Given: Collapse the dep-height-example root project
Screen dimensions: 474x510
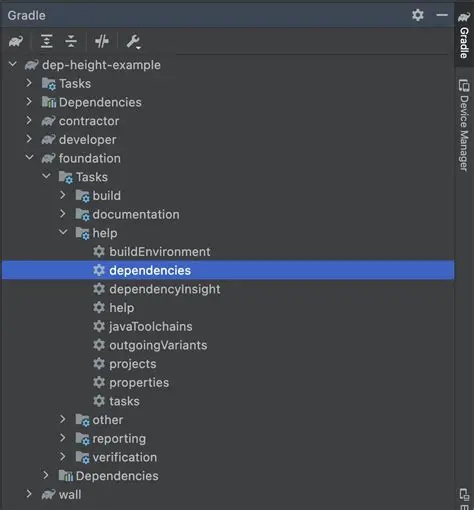Looking at the screenshot, I should click(x=13, y=64).
